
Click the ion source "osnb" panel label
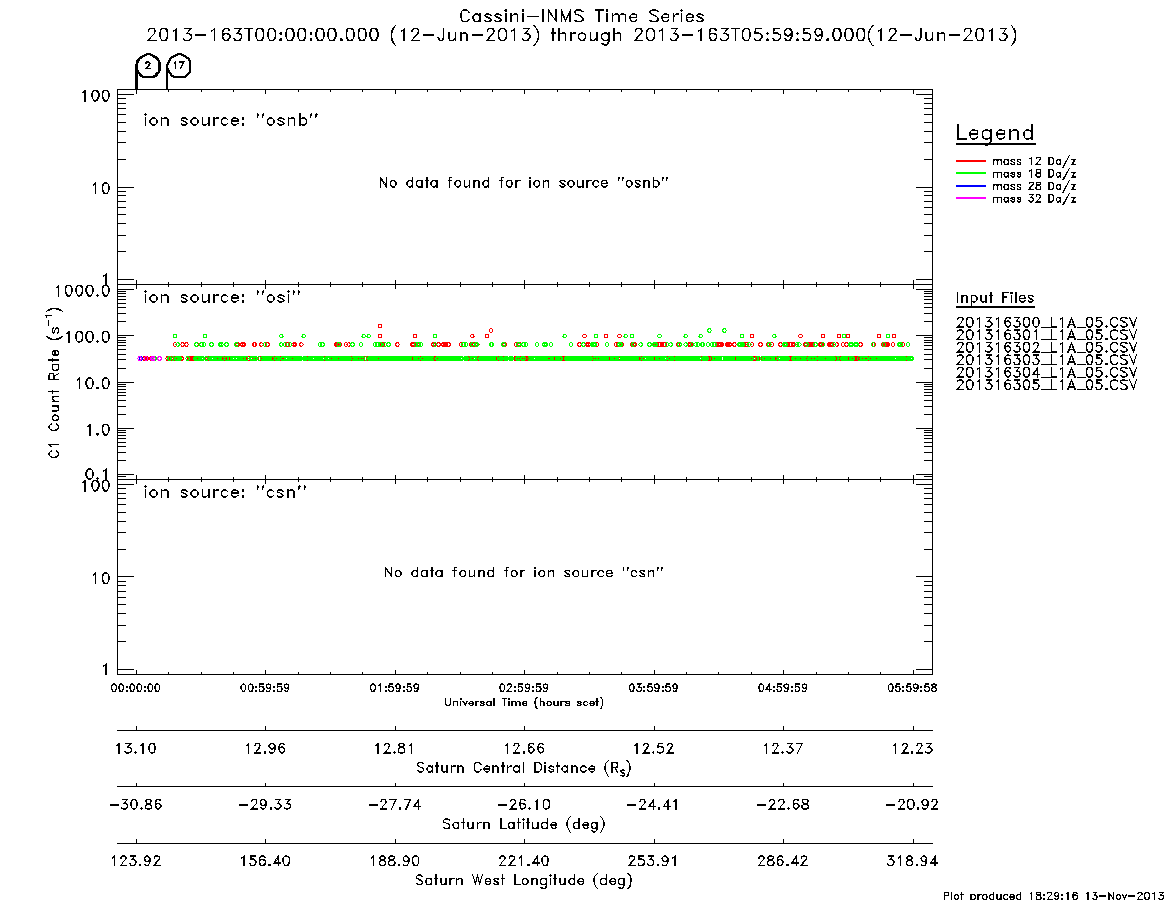230,120
